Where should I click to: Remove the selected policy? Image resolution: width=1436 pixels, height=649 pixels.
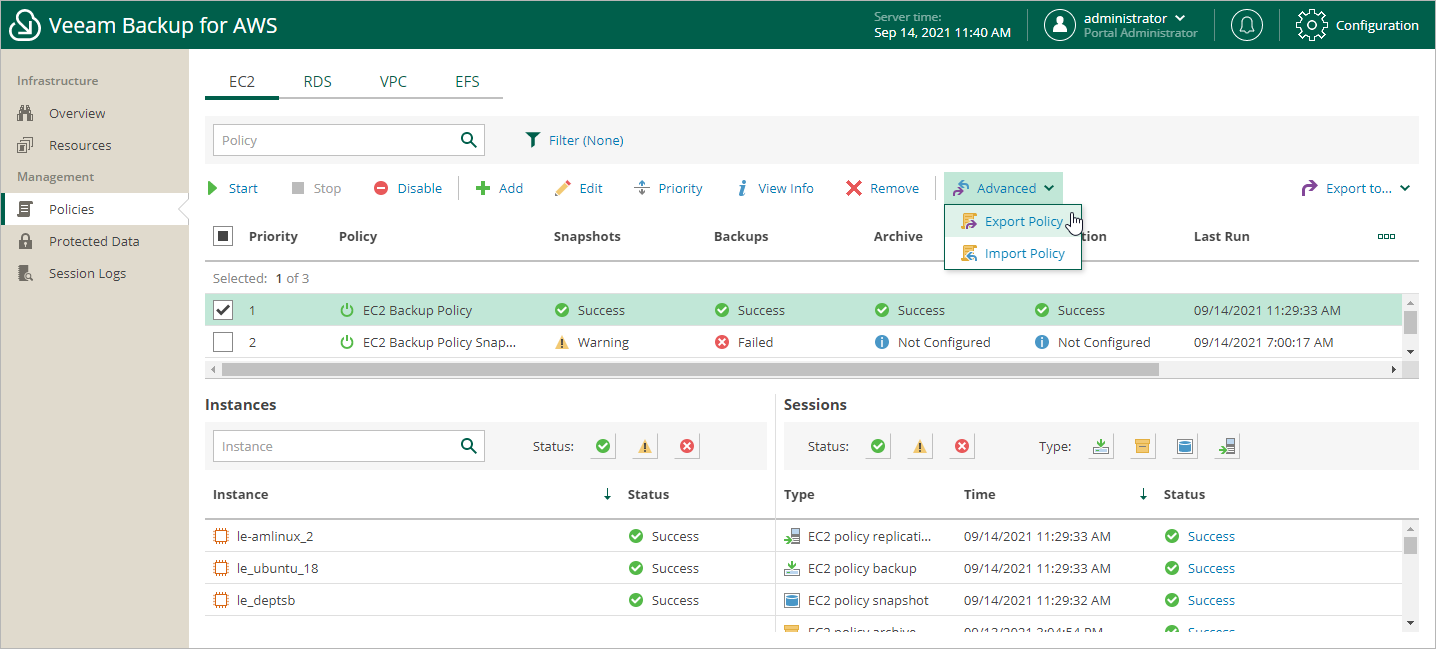click(x=882, y=188)
